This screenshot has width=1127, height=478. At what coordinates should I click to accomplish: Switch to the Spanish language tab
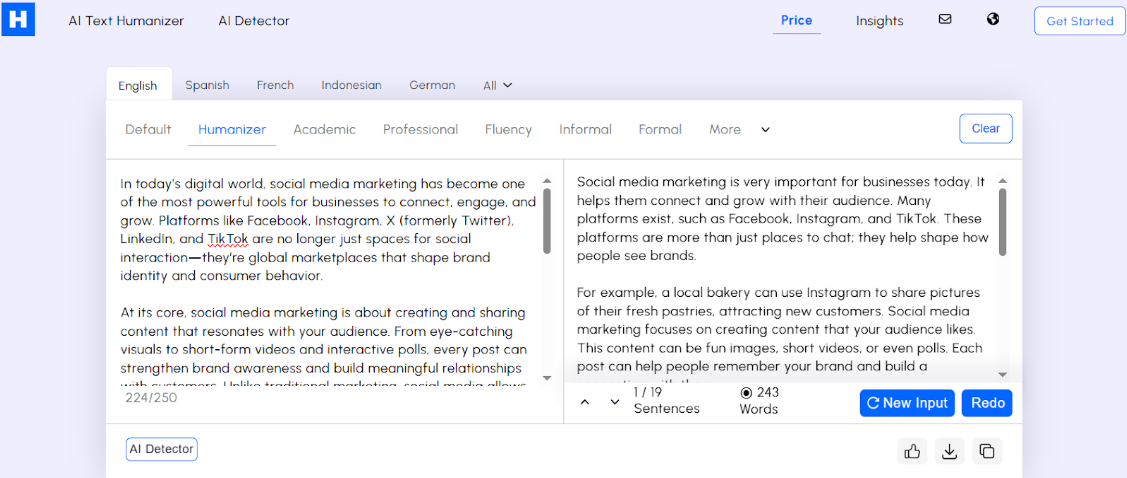coord(207,85)
